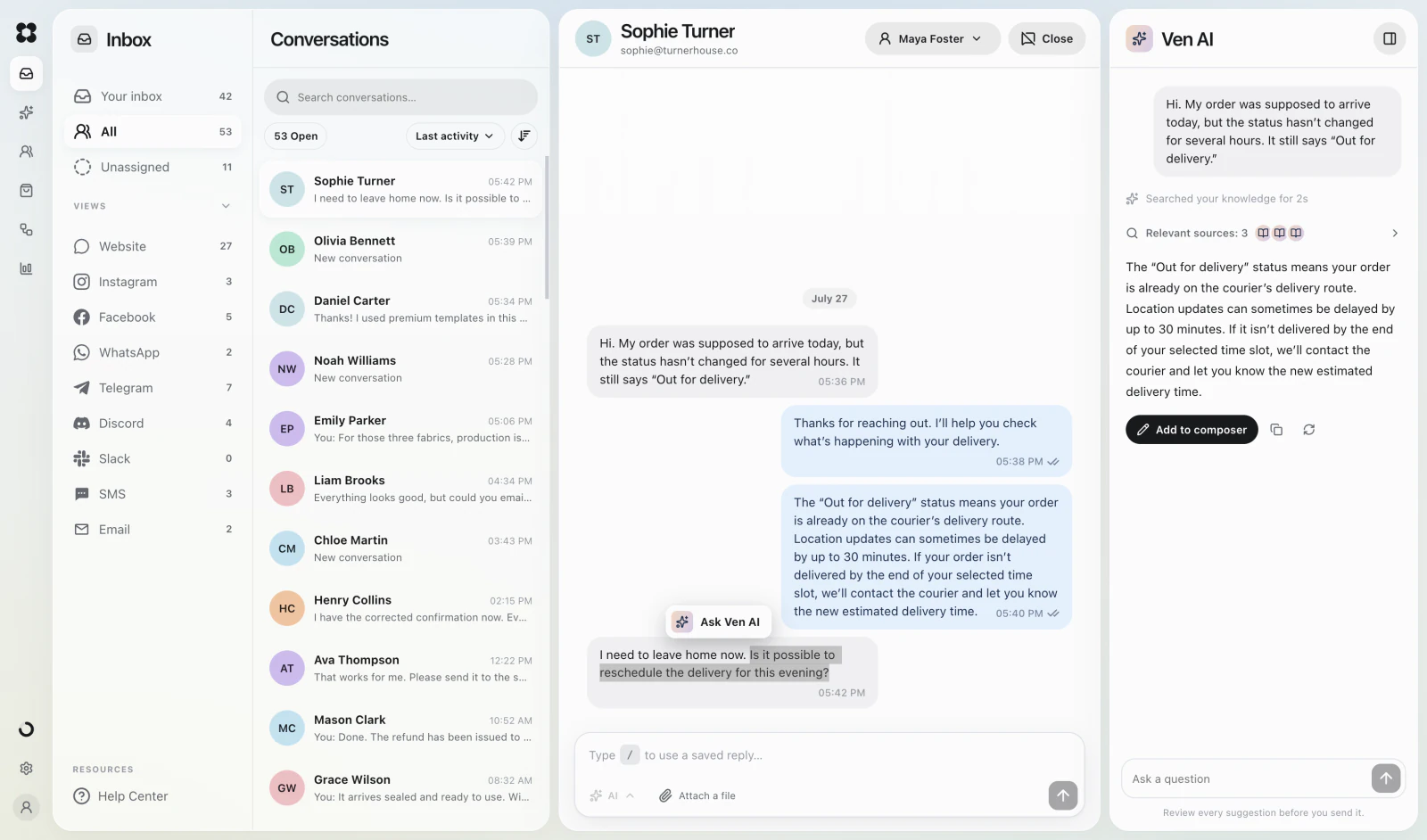Click the sort order icon beside Last activity

click(x=524, y=136)
